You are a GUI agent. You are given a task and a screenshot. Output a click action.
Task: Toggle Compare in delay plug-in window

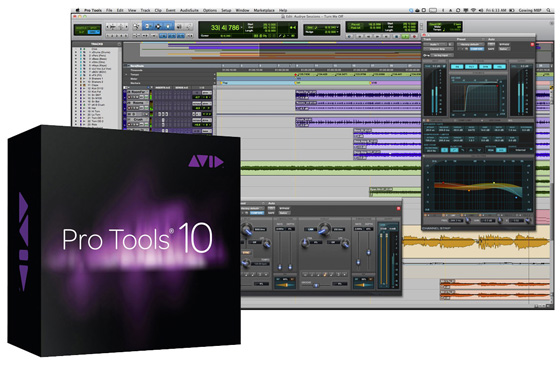pos(257,213)
